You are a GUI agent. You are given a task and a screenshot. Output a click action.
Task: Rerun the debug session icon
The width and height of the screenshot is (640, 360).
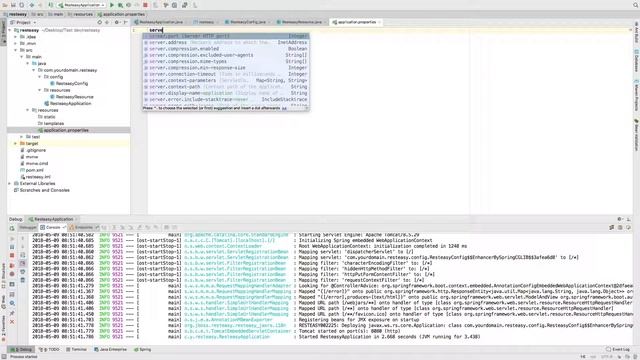pyautogui.click(x=12, y=229)
